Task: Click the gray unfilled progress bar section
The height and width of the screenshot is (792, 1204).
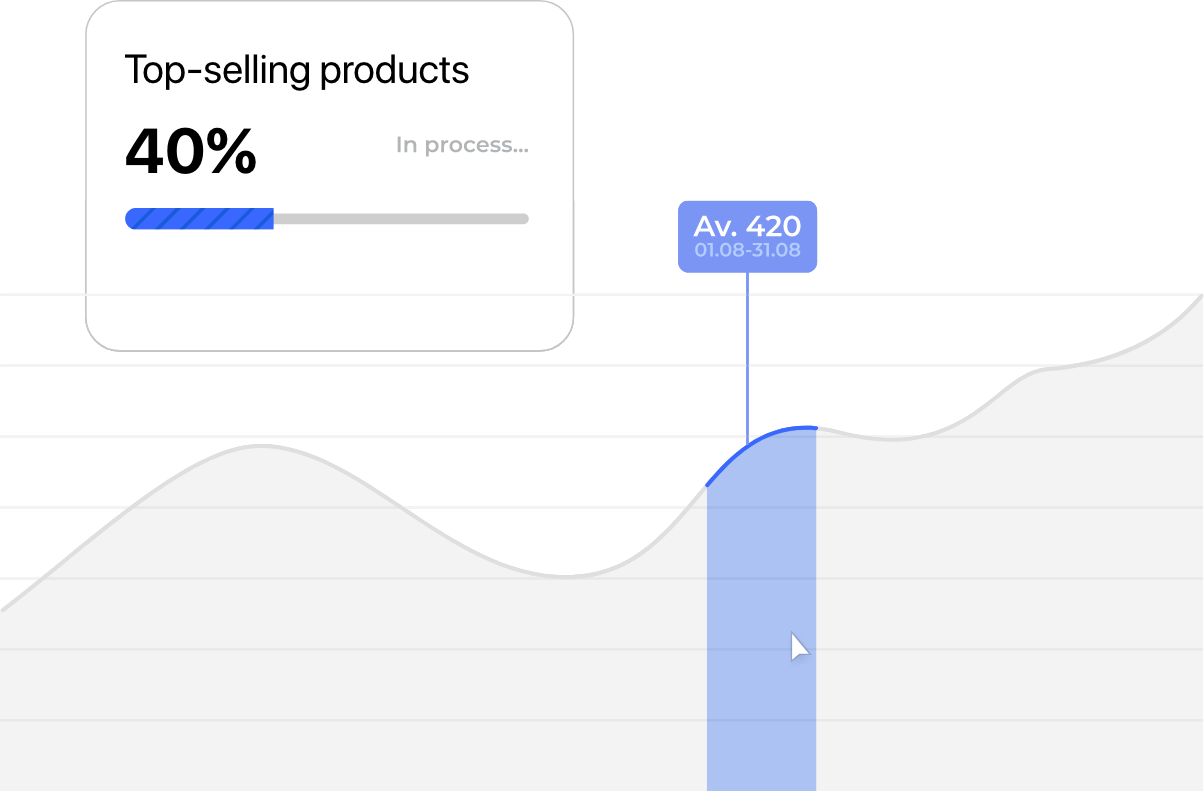Action: (401, 218)
